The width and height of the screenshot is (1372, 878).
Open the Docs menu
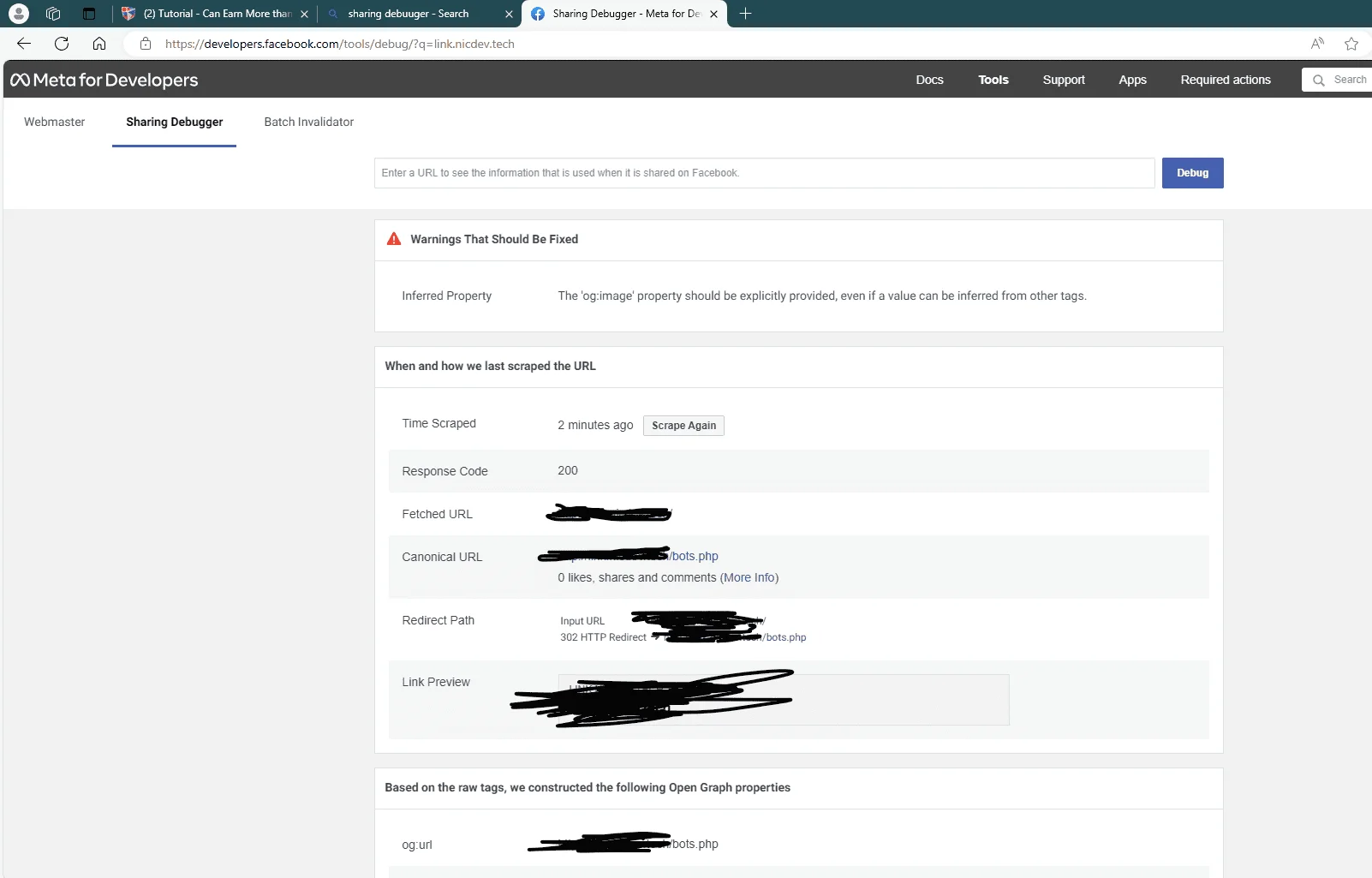click(929, 80)
